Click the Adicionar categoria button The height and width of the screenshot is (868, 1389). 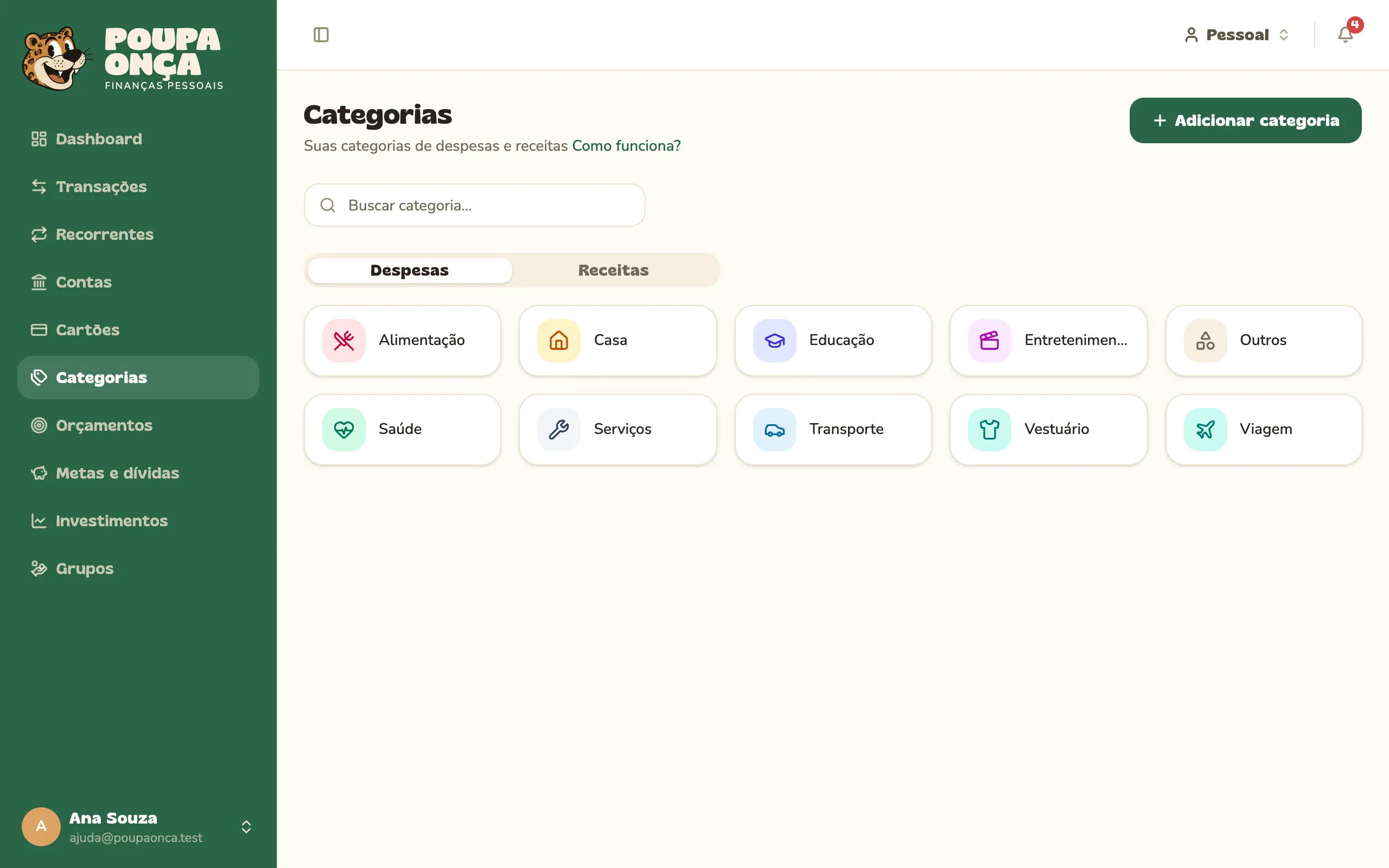pyautogui.click(x=1245, y=120)
